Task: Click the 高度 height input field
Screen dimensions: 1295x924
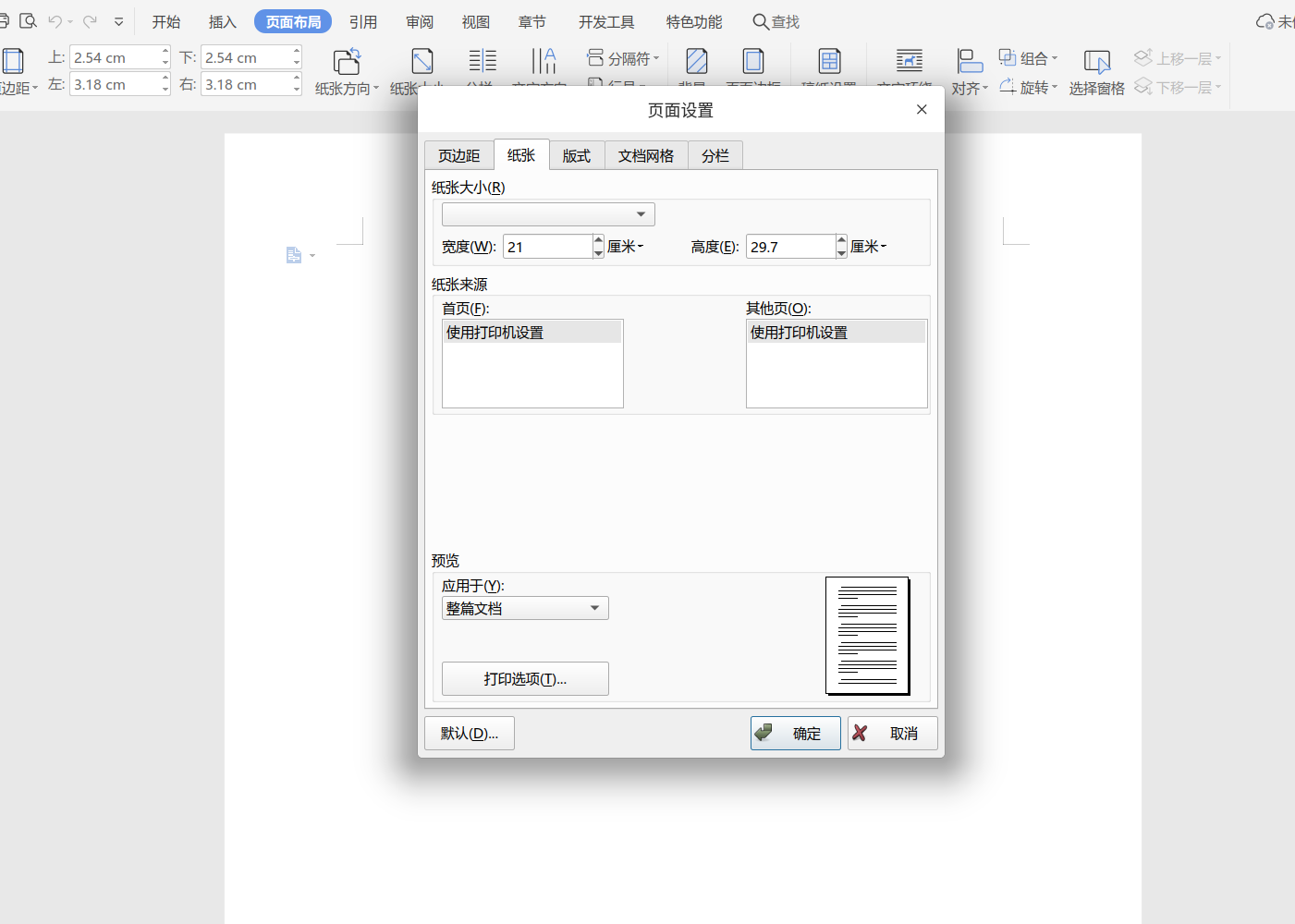Action: [791, 247]
